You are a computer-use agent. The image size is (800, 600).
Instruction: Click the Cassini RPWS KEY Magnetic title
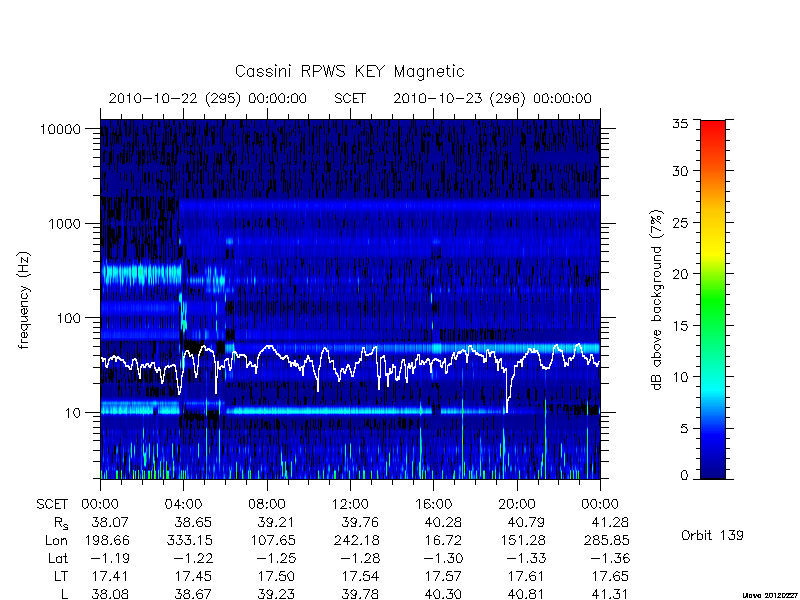coord(349,71)
